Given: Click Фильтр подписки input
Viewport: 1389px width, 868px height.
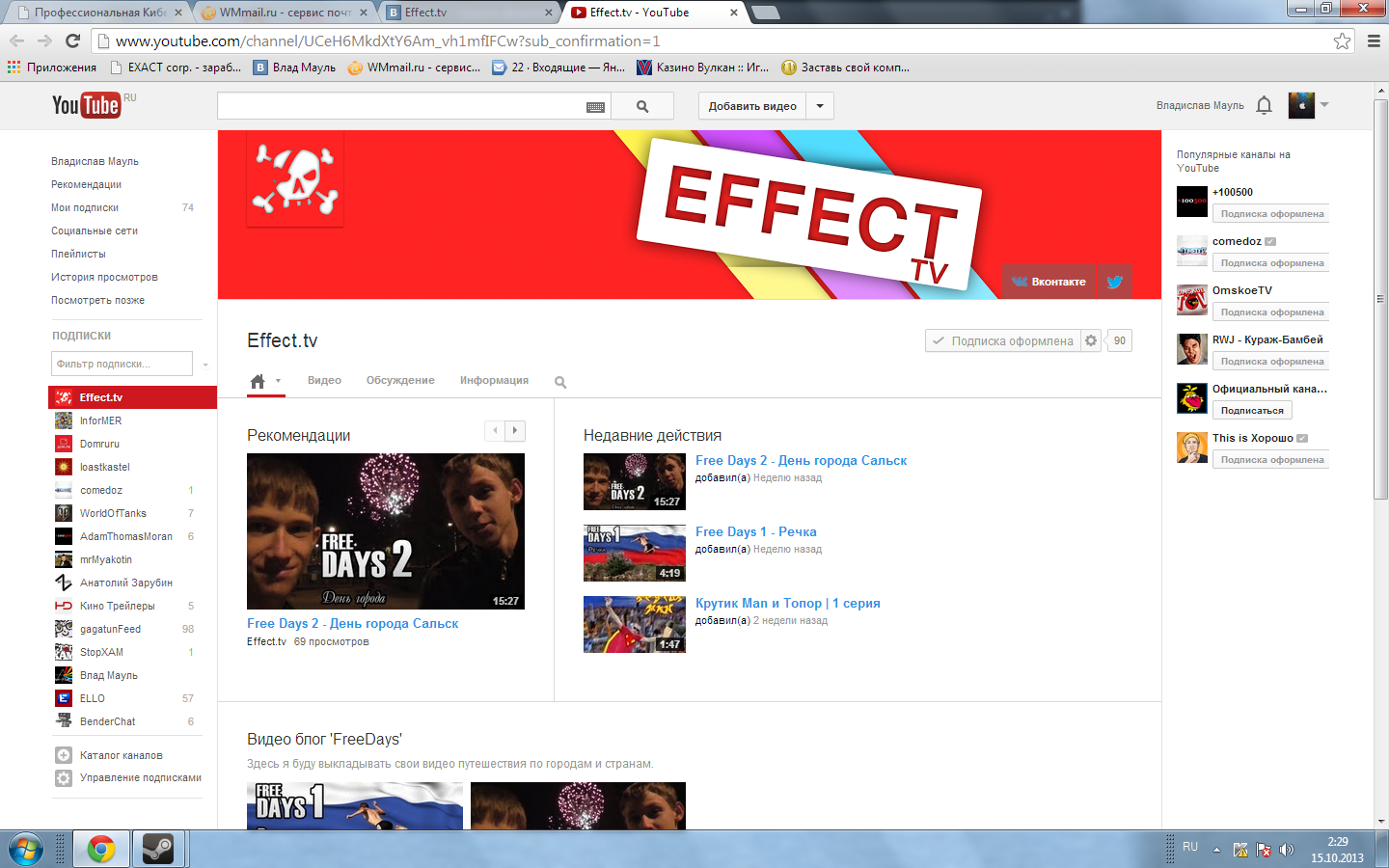Looking at the screenshot, I should click(x=122, y=364).
